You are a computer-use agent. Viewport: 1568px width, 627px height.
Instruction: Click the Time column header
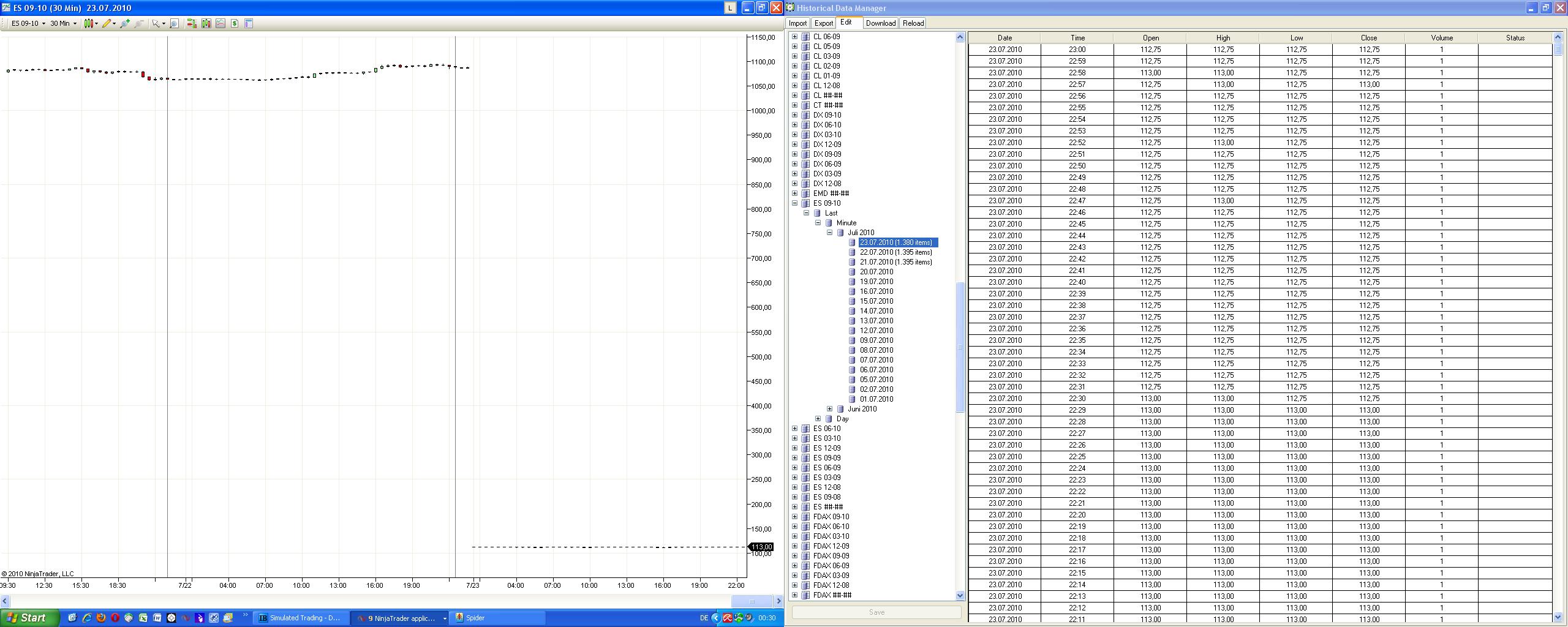(x=1077, y=38)
